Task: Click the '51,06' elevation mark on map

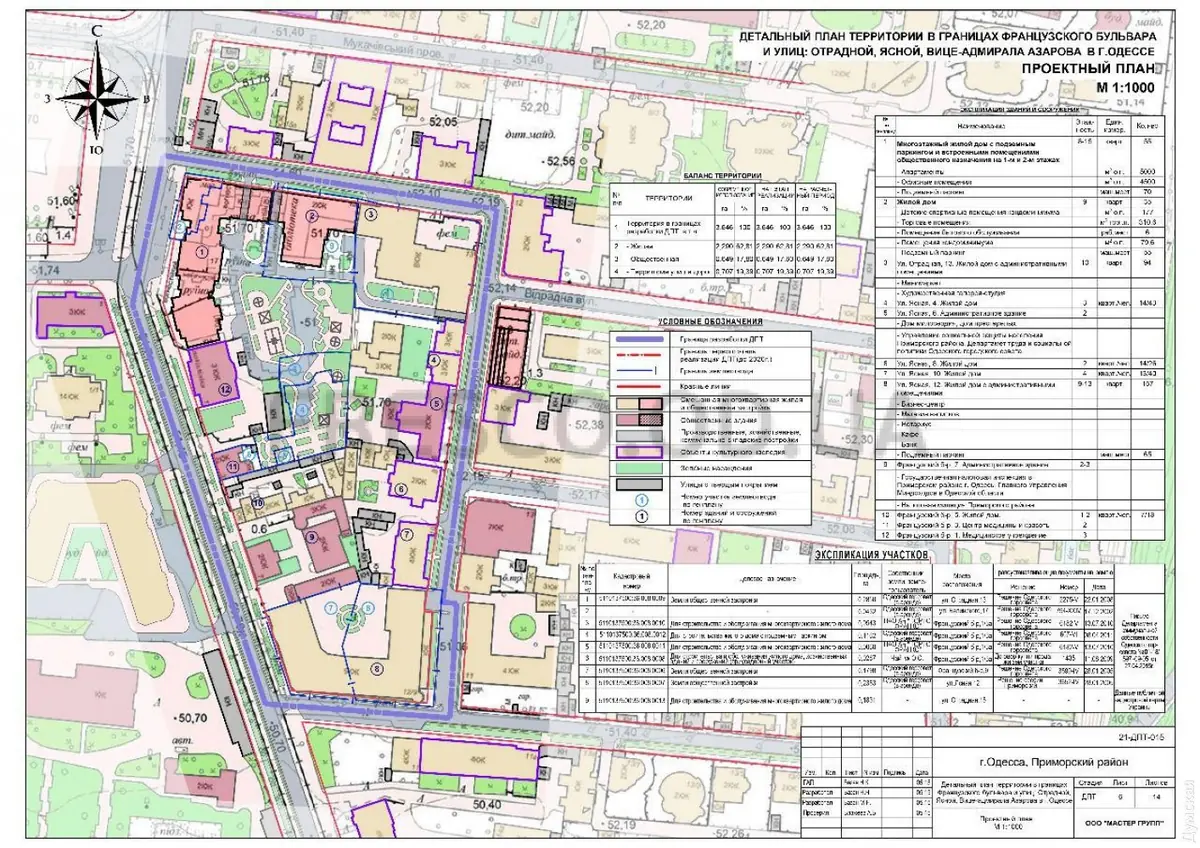Action: click(451, 647)
